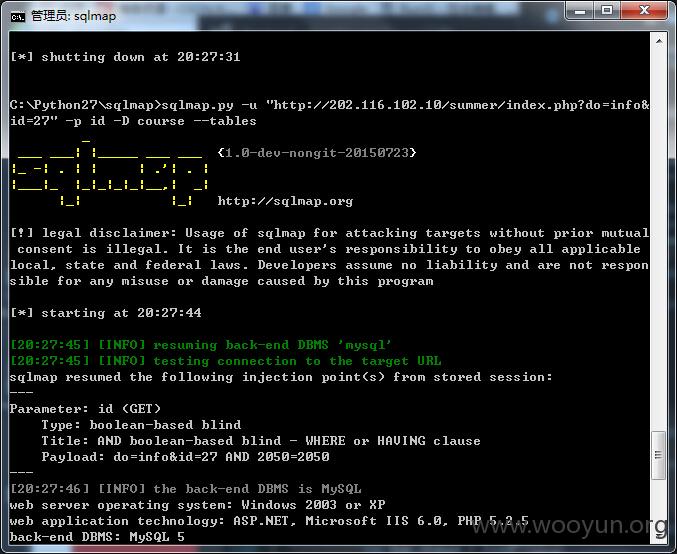Click the "resuming back-end DBMS 'mysql'" line

201,345
